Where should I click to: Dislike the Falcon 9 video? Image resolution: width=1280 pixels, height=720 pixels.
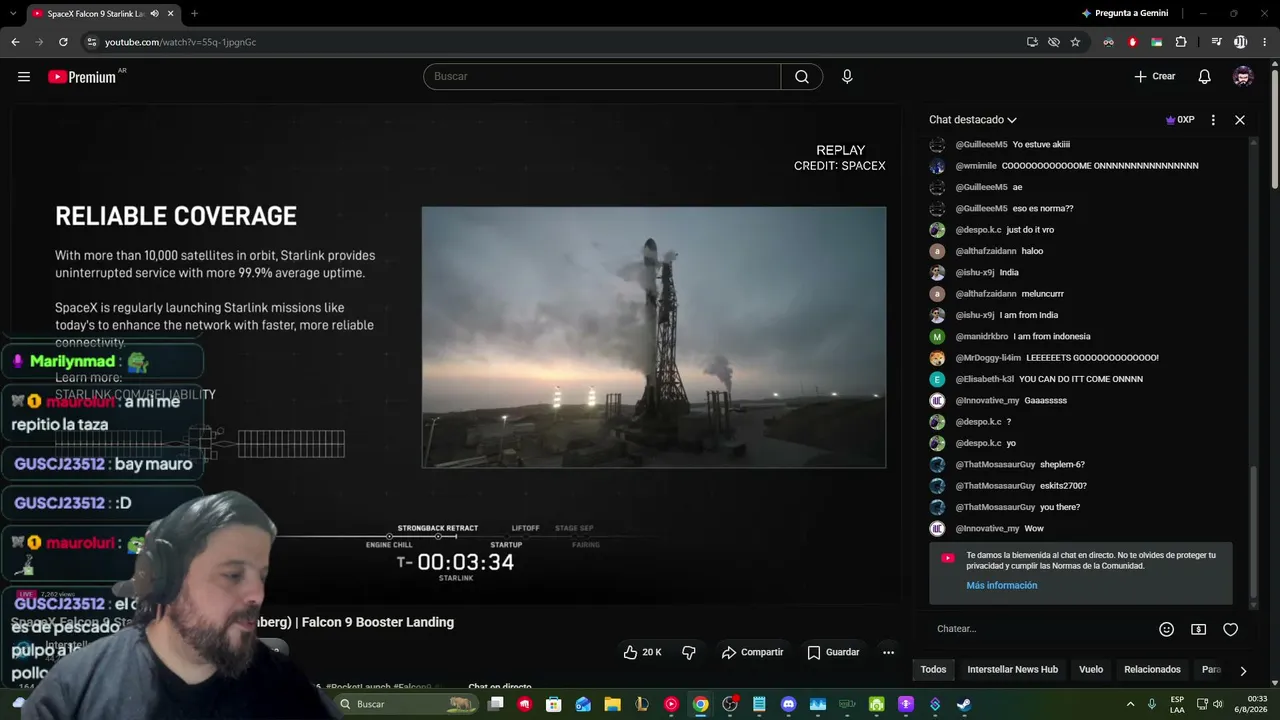pos(689,652)
